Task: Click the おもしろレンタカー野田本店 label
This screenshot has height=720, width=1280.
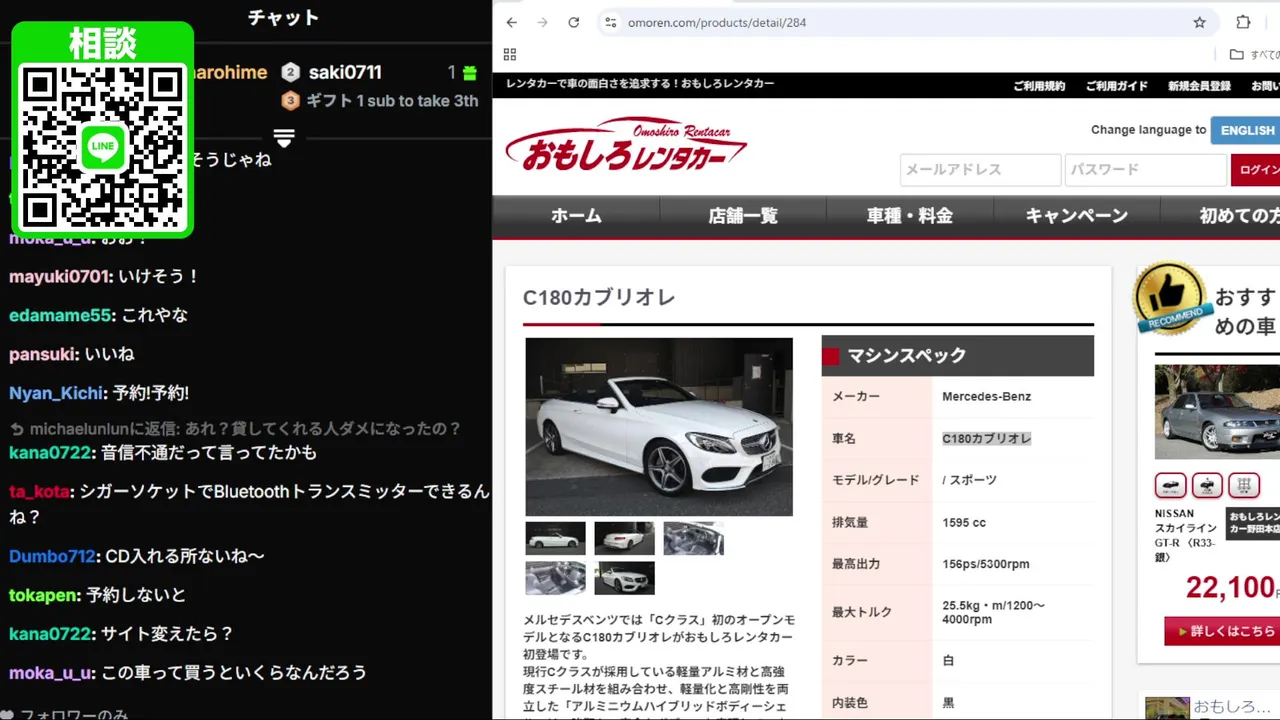Action: pyautogui.click(x=1254, y=523)
